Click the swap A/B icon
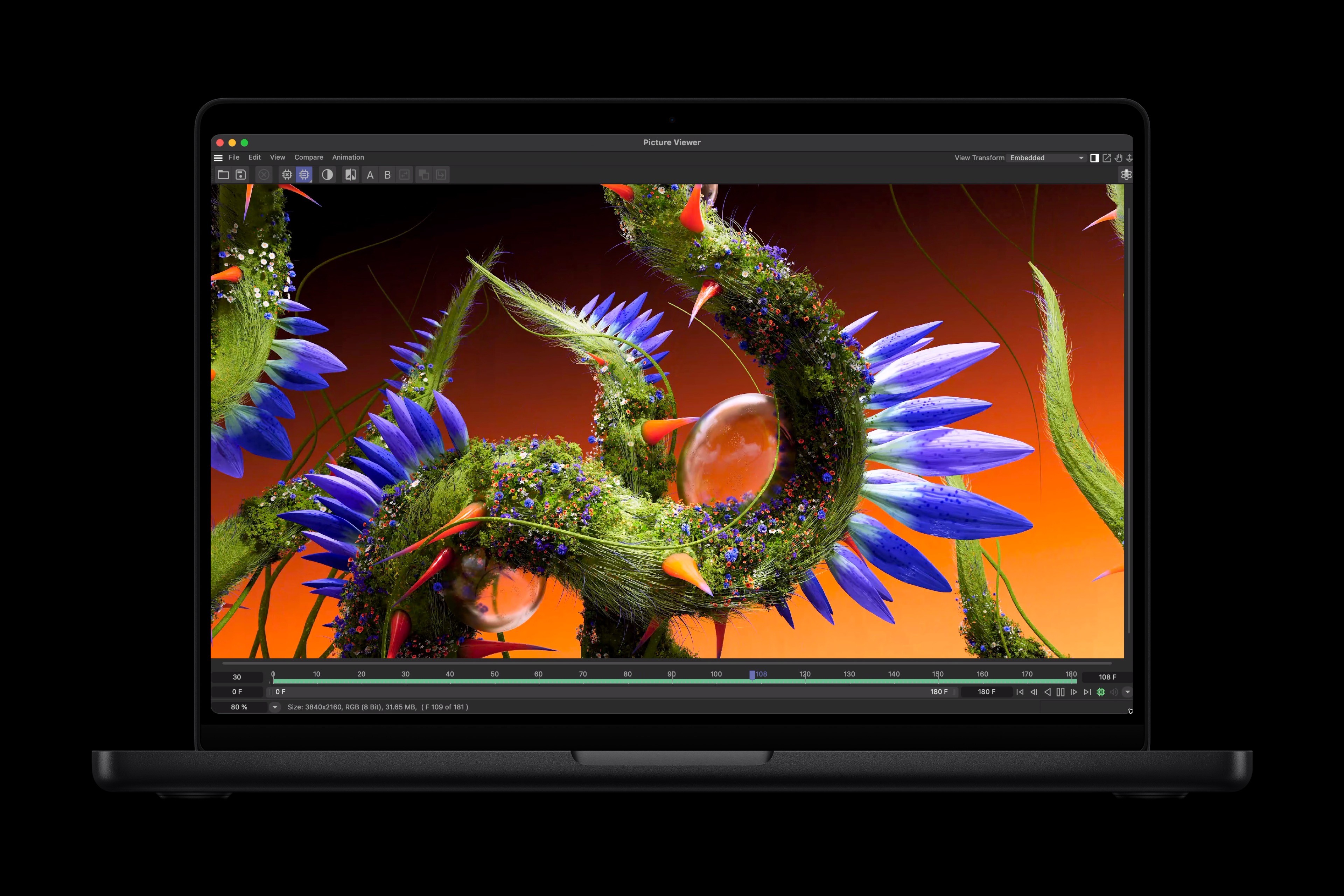This screenshot has height=896, width=1344. pos(405,175)
